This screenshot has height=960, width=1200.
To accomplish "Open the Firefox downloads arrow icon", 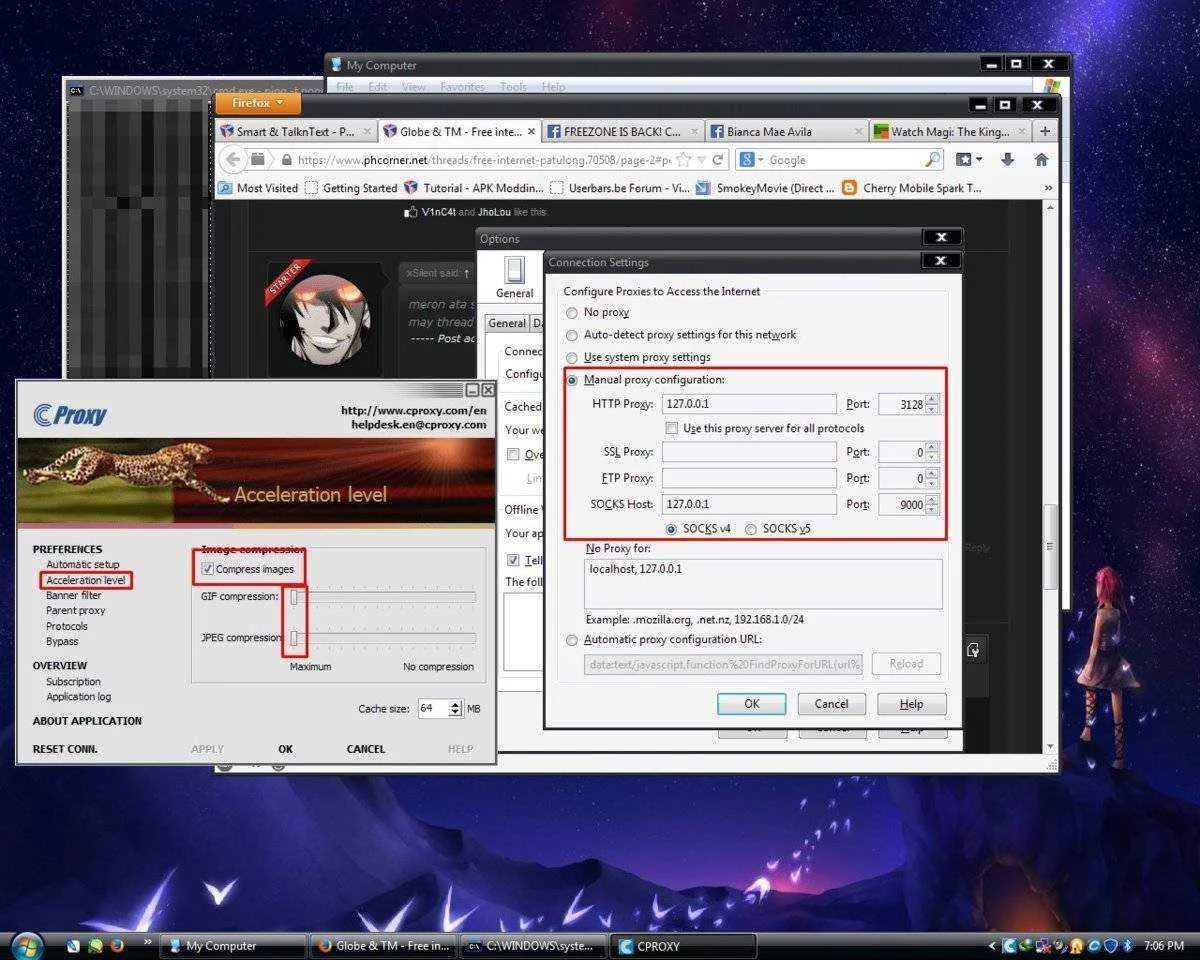I will 1007,160.
